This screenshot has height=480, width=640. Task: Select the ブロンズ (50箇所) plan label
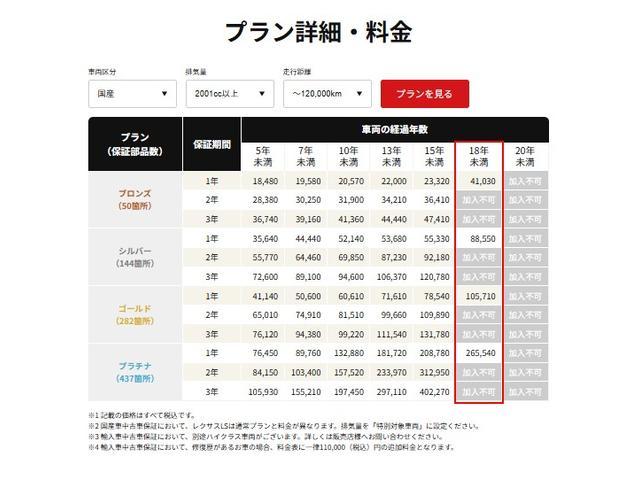point(135,199)
